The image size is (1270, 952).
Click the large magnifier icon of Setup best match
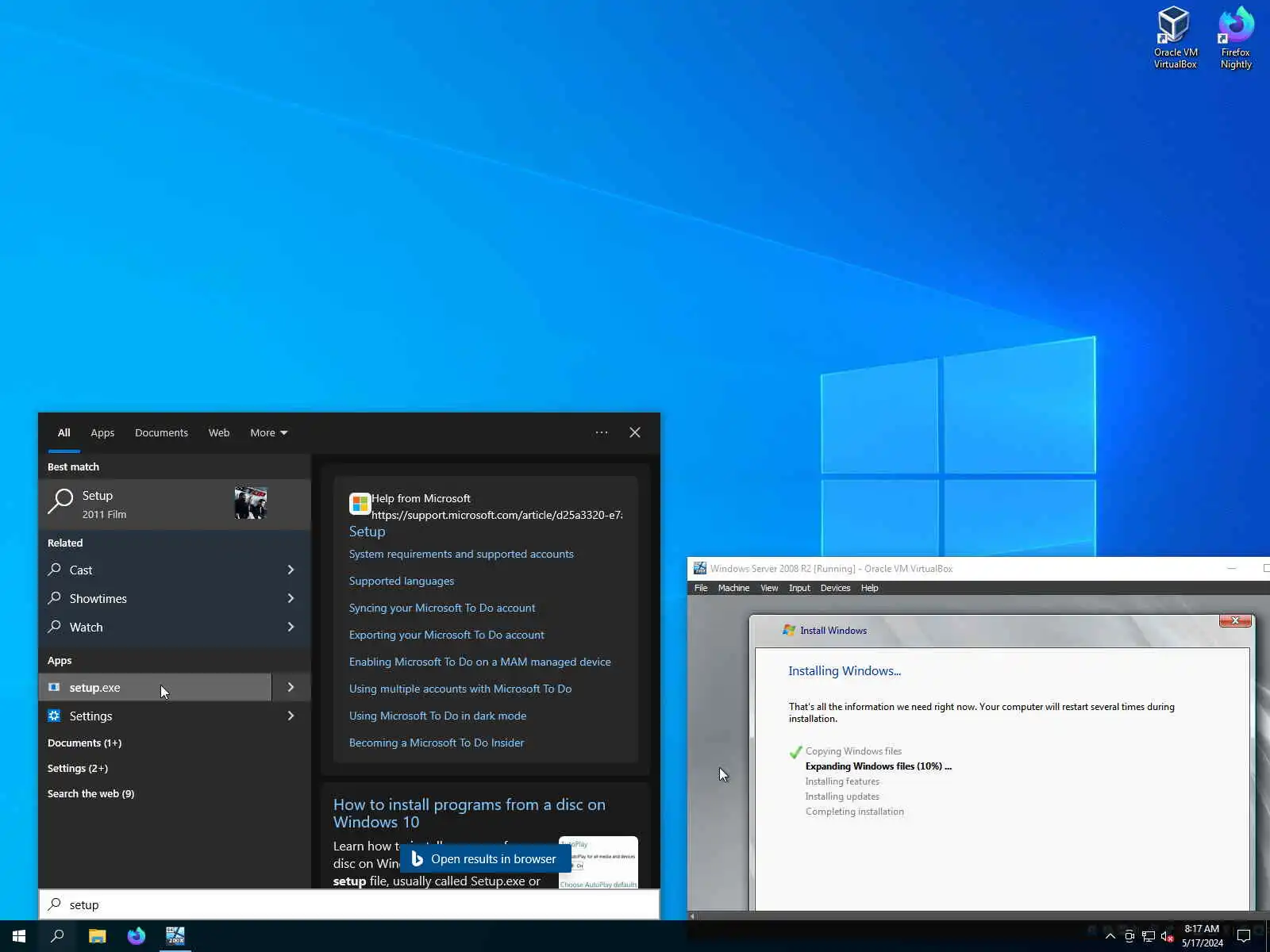60,501
